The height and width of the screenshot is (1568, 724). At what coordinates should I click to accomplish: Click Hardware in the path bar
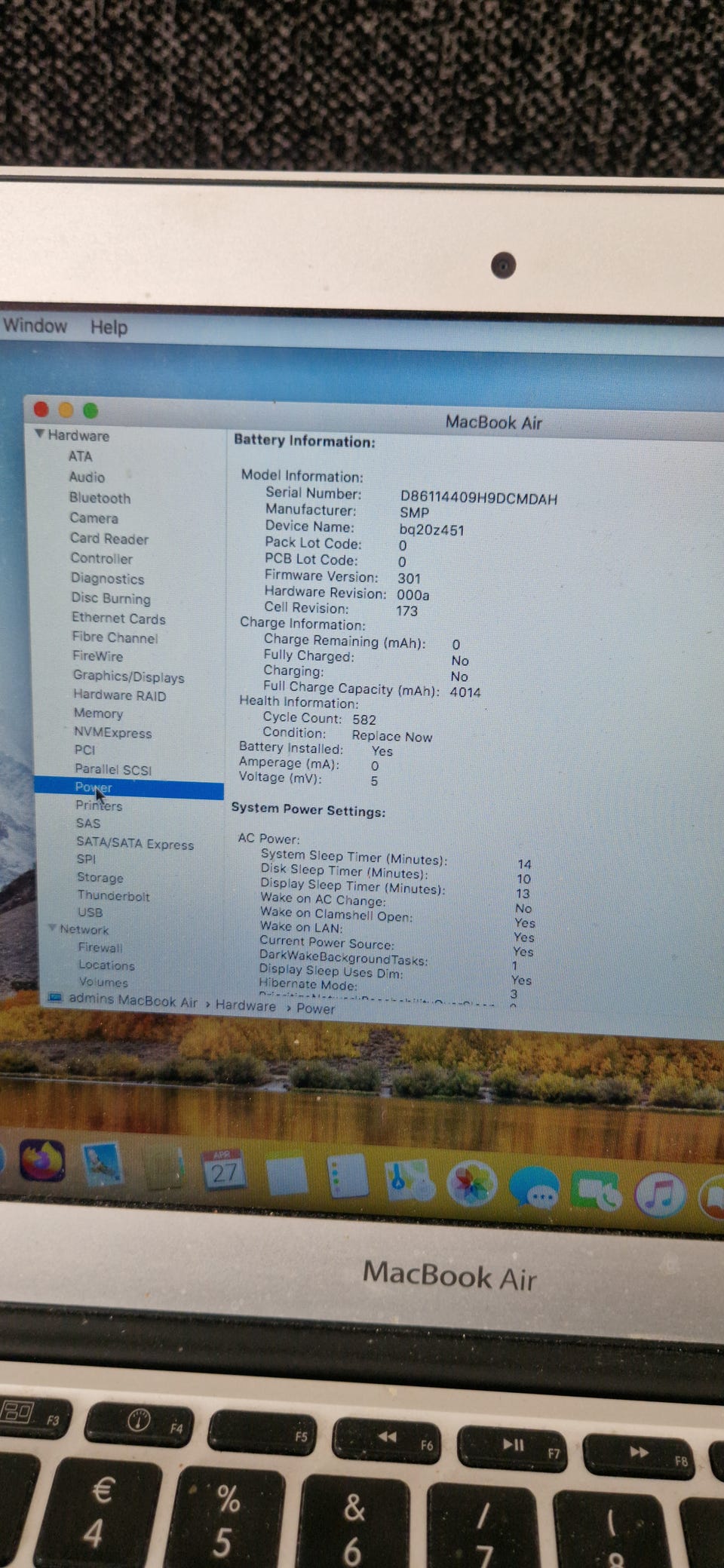pyautogui.click(x=245, y=1005)
